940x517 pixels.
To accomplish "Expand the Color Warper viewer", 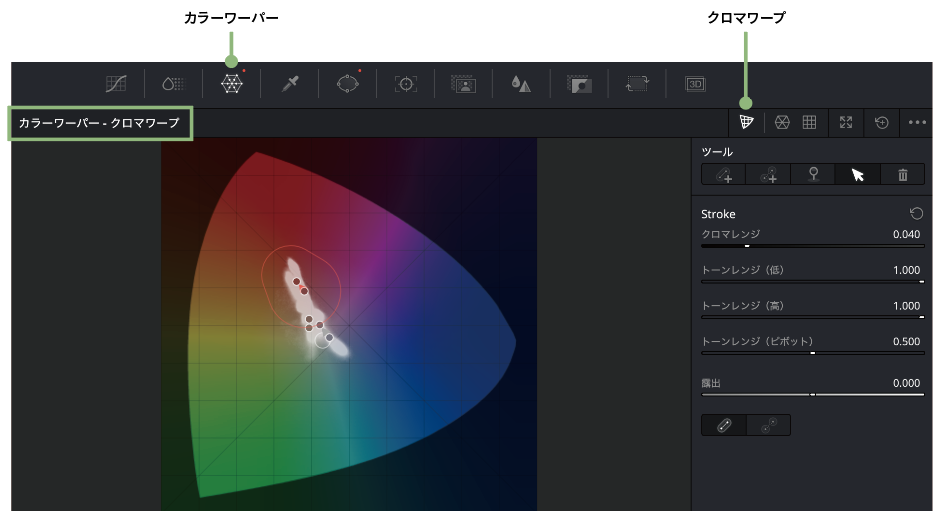I will 846,122.
